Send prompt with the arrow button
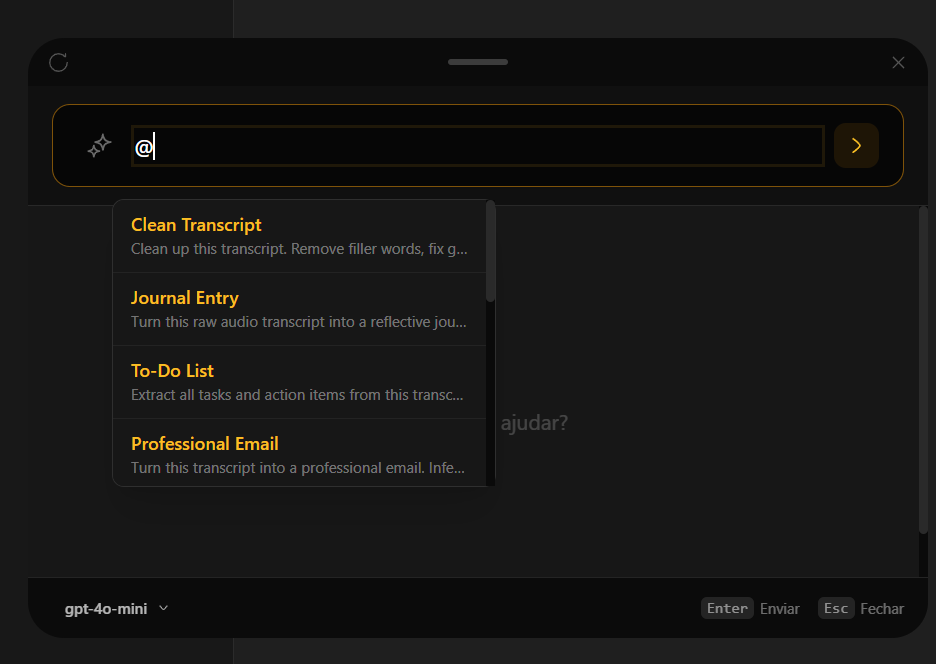 click(x=856, y=146)
